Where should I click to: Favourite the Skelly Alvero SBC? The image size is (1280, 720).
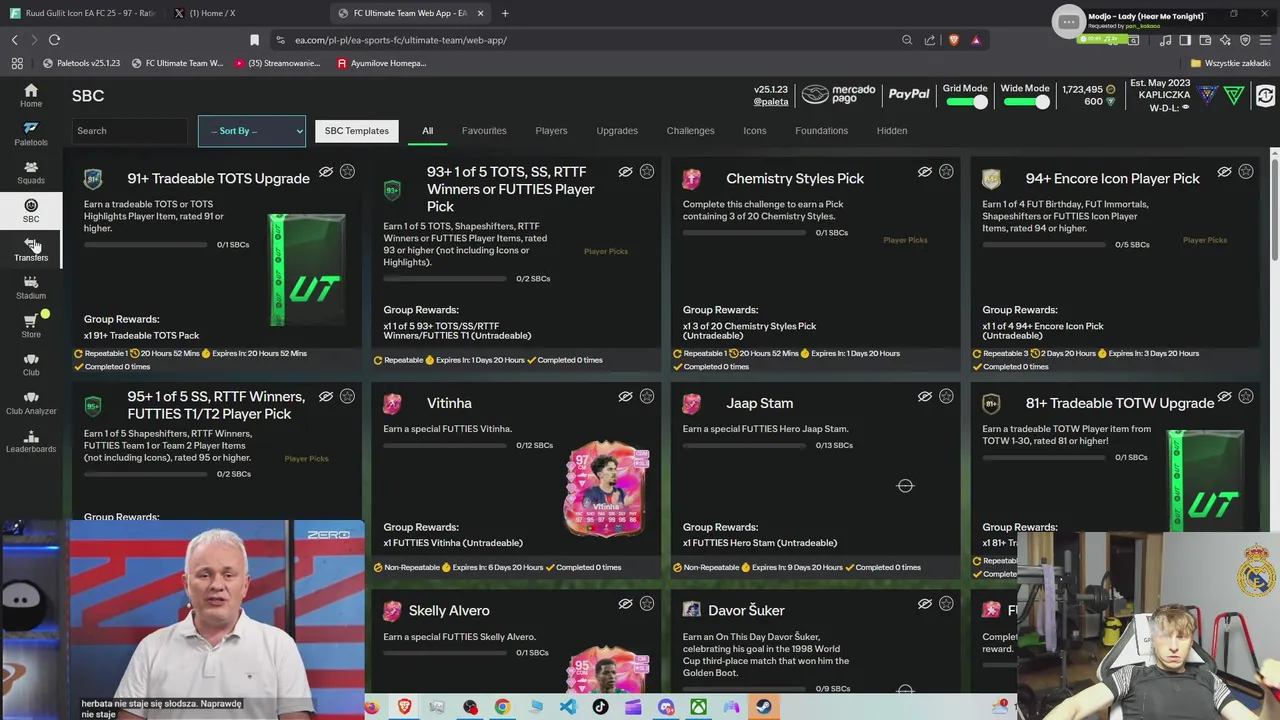pos(647,604)
